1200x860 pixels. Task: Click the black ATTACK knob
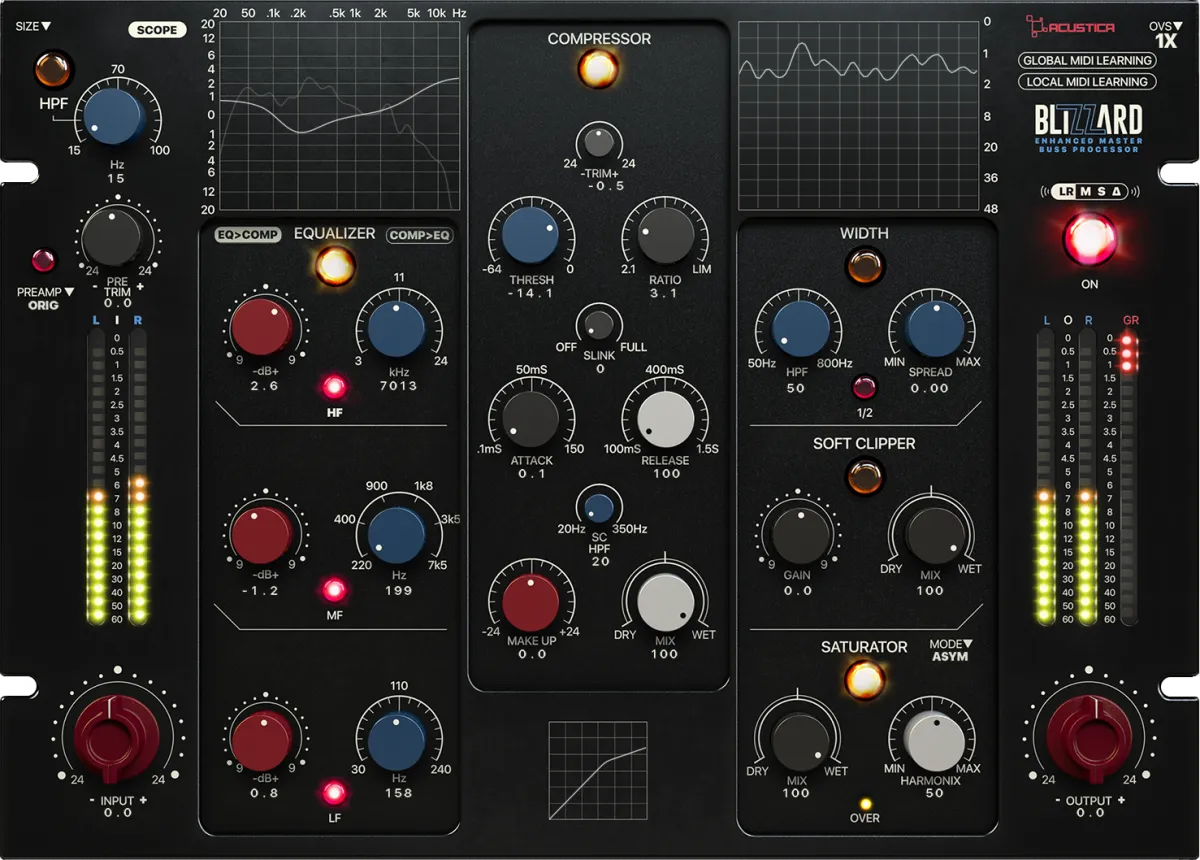532,418
